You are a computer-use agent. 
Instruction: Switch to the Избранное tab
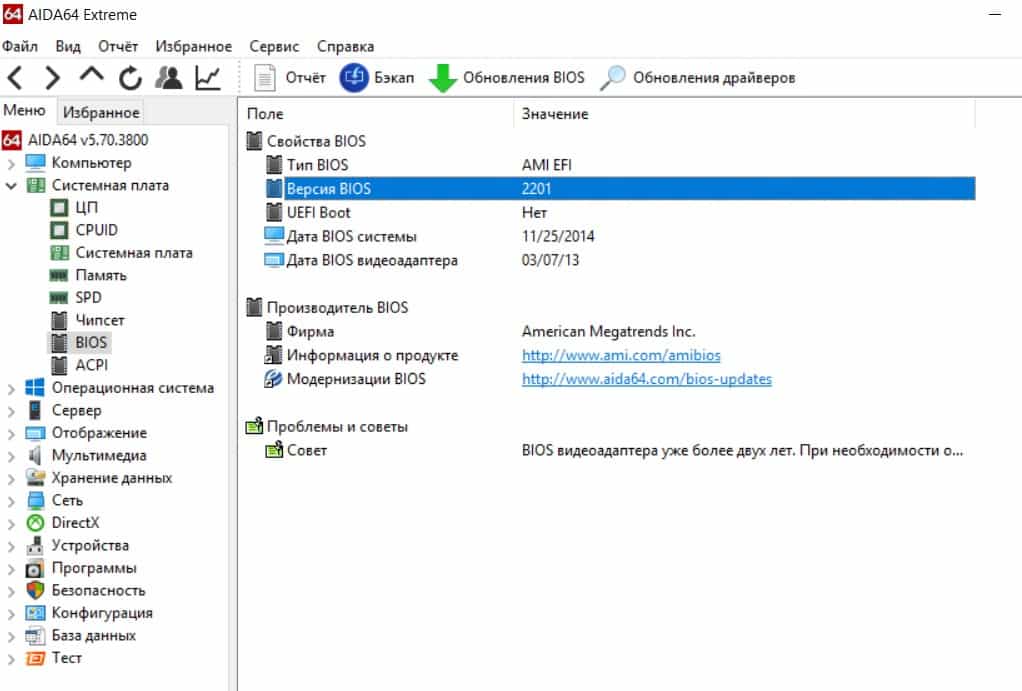pos(100,112)
